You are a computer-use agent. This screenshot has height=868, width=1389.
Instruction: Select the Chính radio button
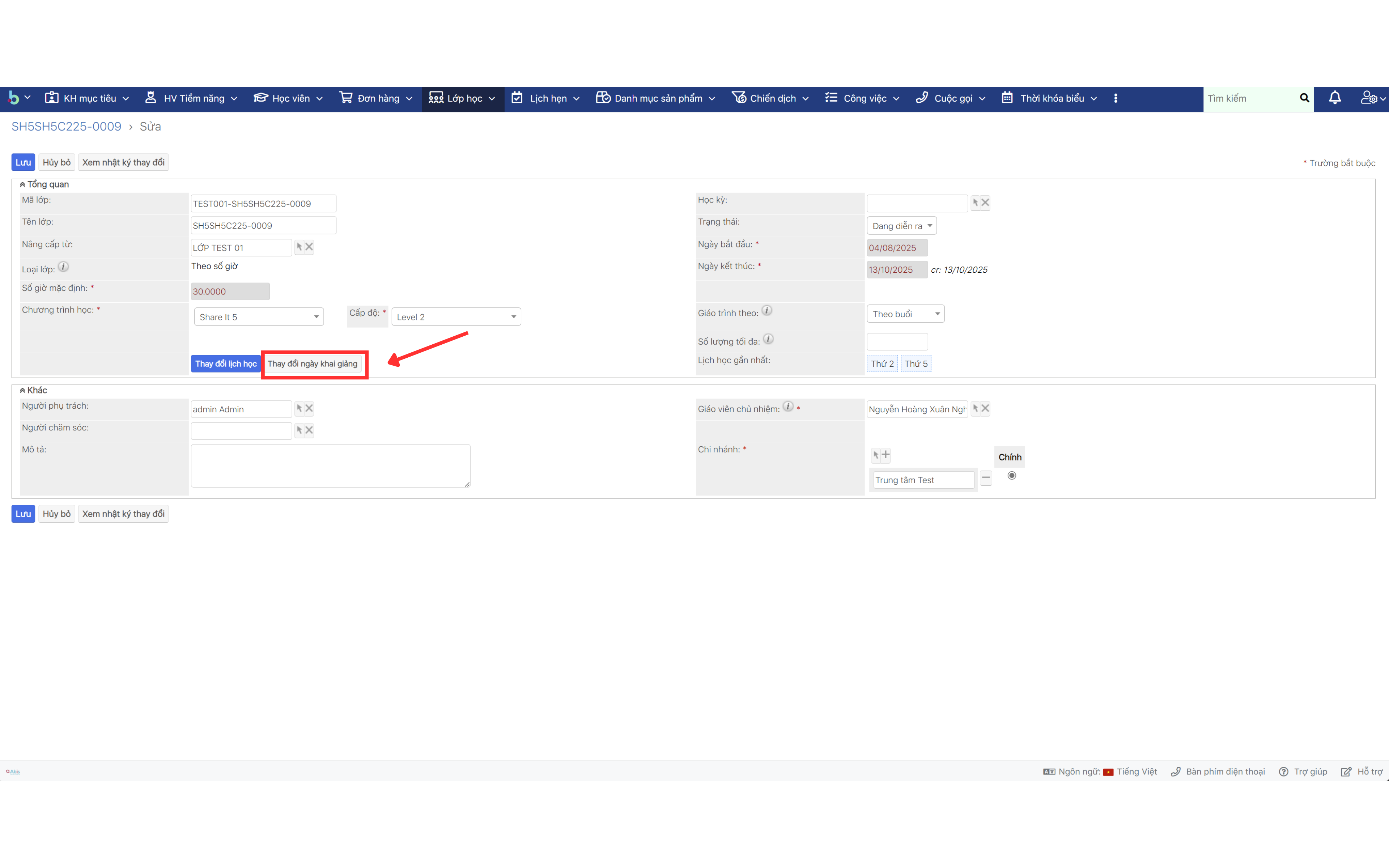(1011, 475)
